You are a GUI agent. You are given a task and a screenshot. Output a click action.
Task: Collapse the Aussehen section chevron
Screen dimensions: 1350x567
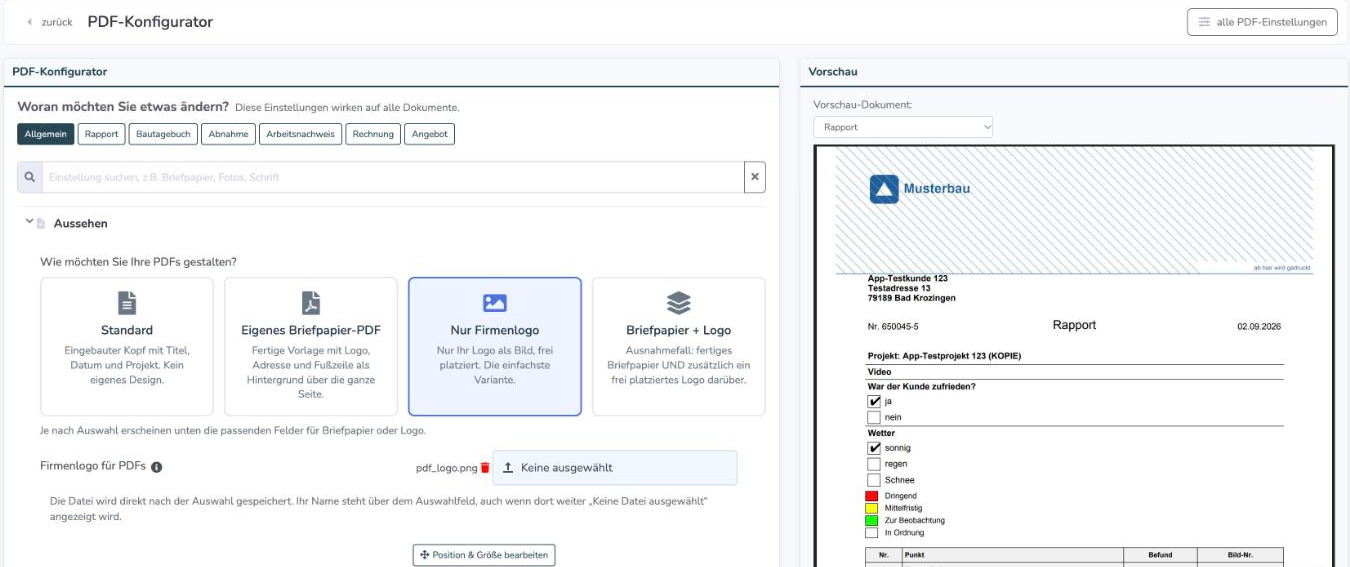click(29, 222)
